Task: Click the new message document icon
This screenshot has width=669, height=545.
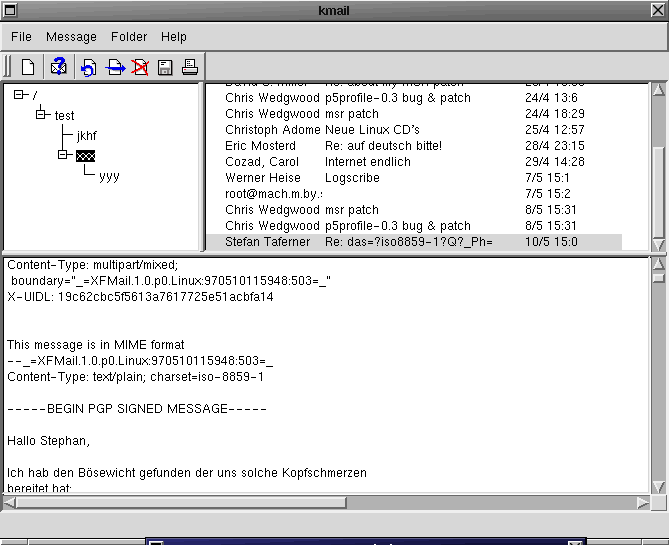Action: (x=28, y=67)
